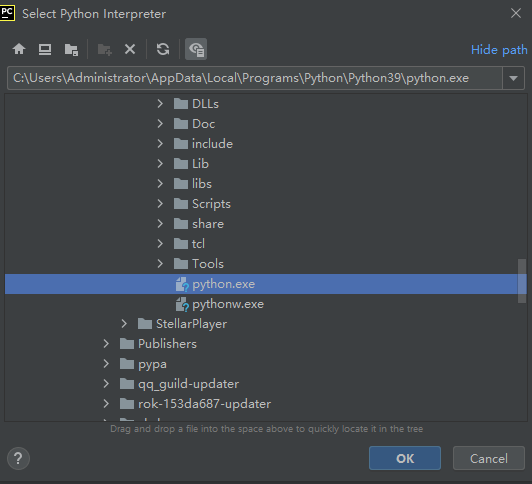Viewport: 532px width, 484px height.
Task: Select the Publishers folder name
Action: coord(167,344)
